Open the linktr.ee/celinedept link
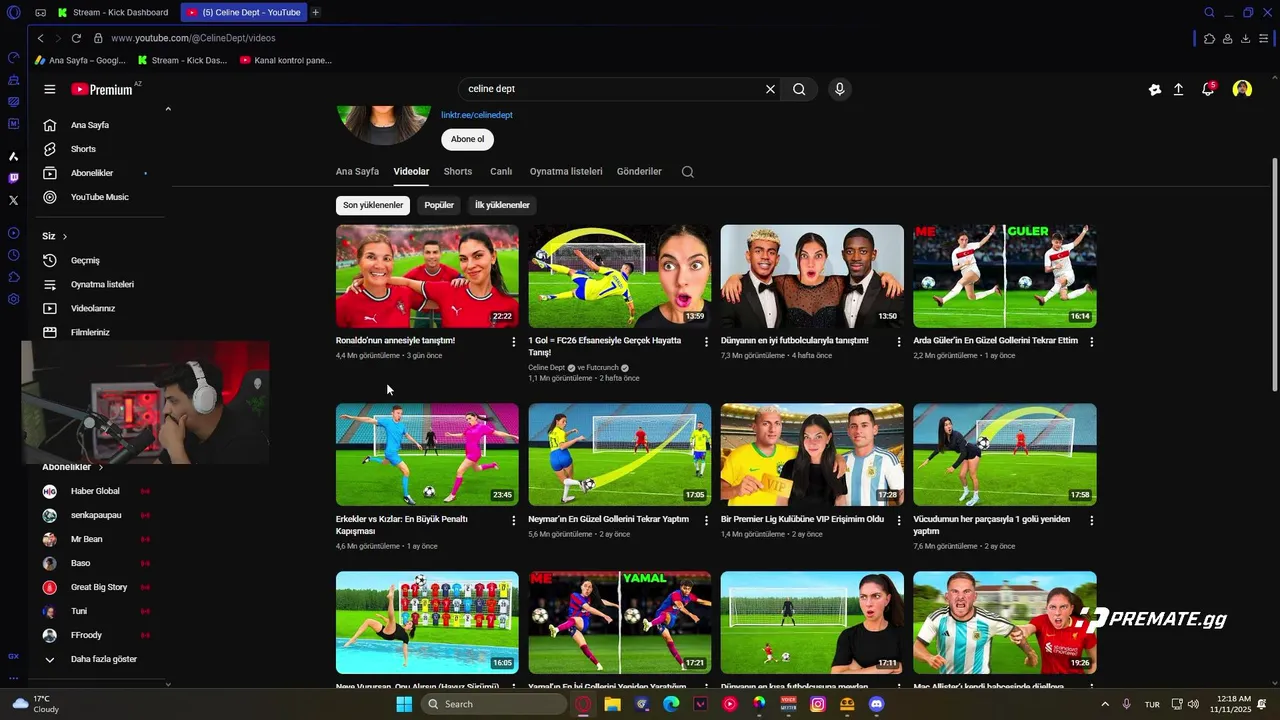Viewport: 1280px width, 720px height. tap(477, 115)
